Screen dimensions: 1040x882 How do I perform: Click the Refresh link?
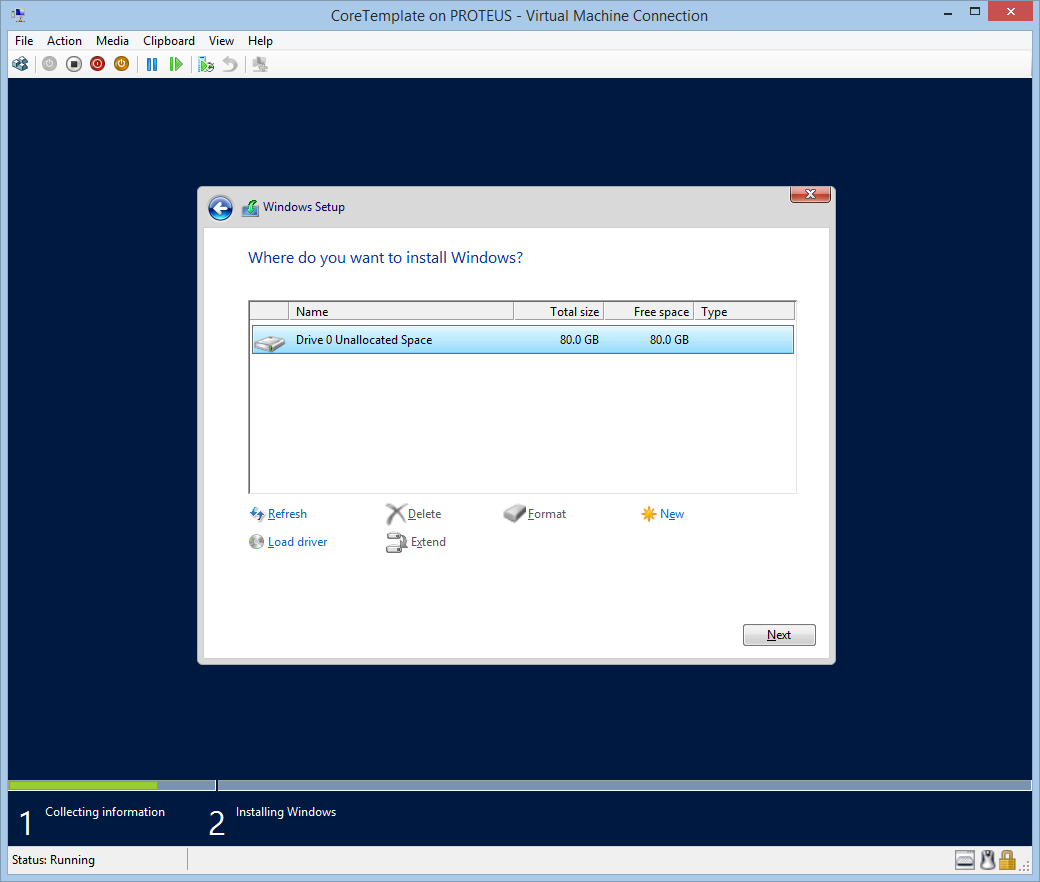click(x=287, y=514)
